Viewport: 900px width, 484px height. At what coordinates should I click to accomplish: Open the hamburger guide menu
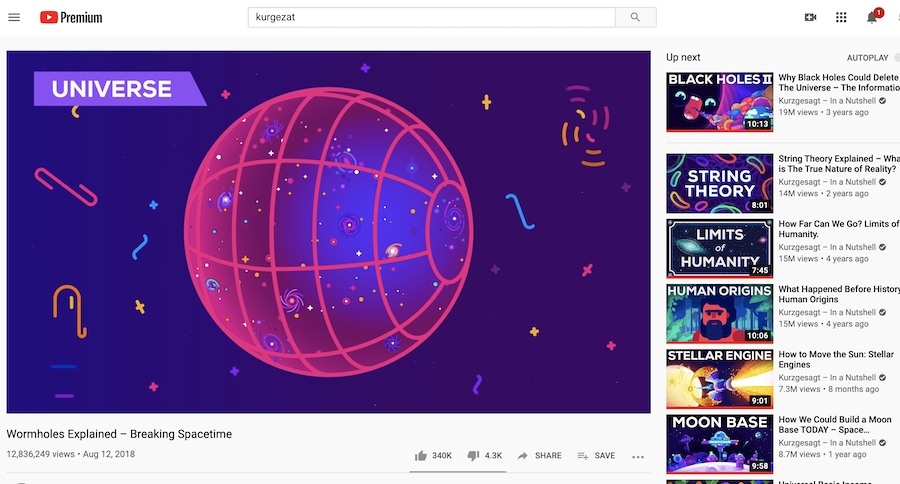tap(14, 17)
